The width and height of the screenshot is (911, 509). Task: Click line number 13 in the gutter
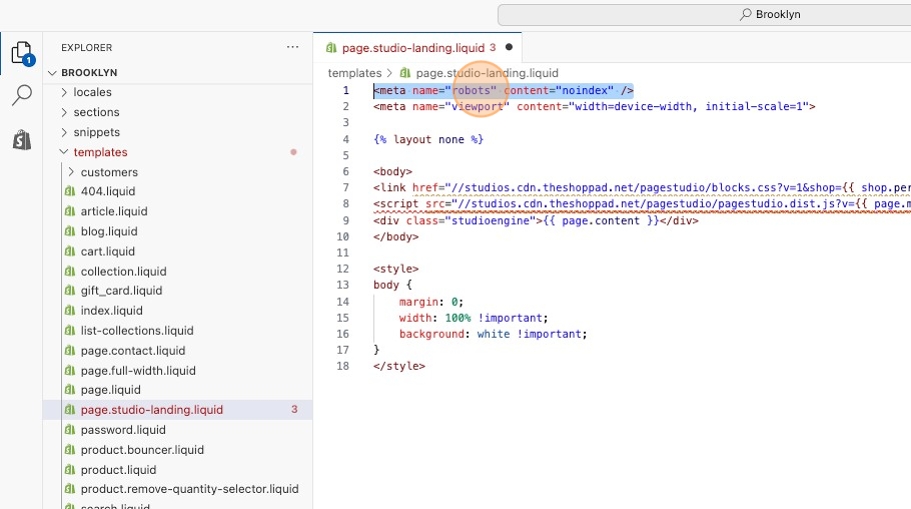click(x=343, y=285)
